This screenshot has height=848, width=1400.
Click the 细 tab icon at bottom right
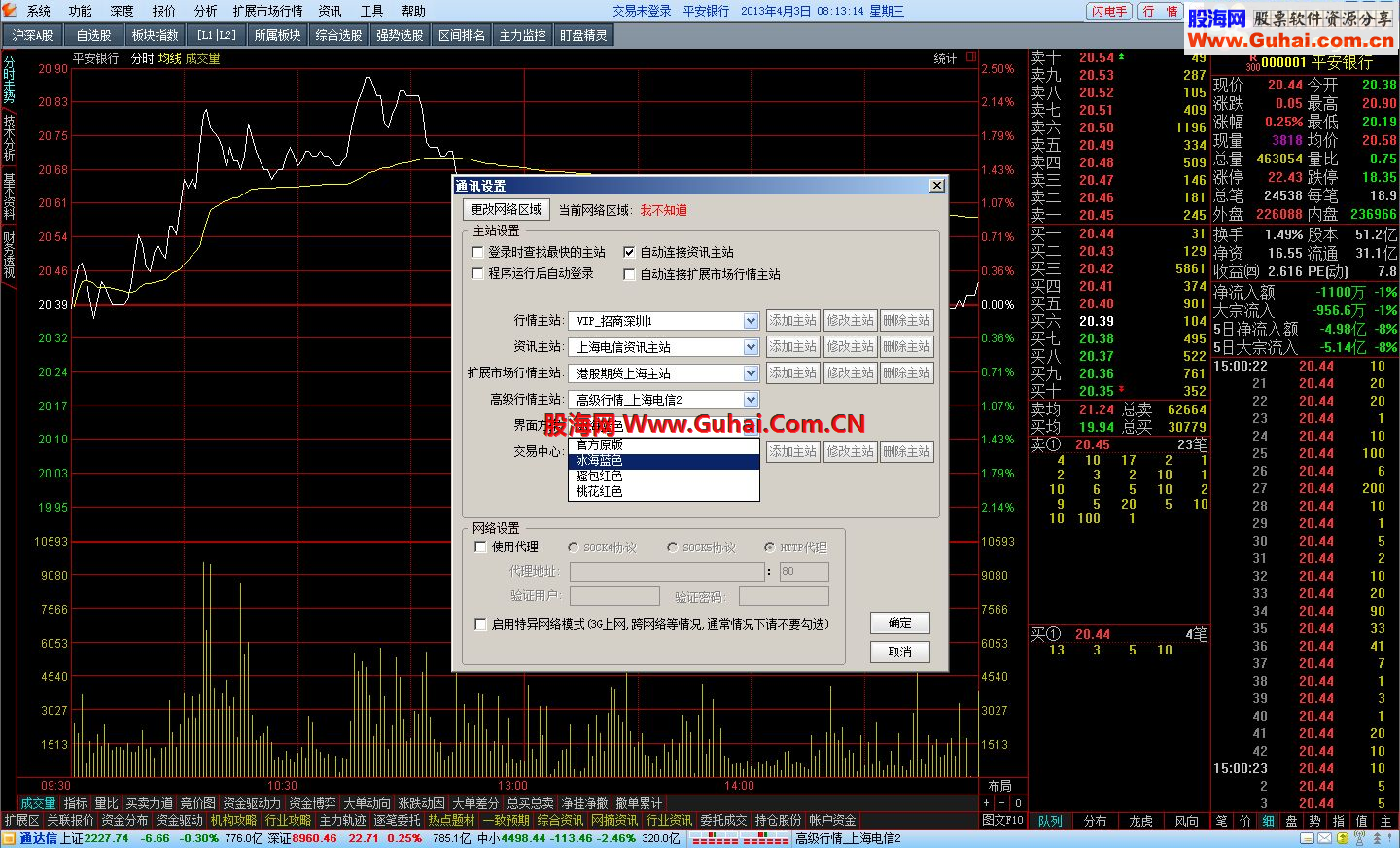point(1268,821)
